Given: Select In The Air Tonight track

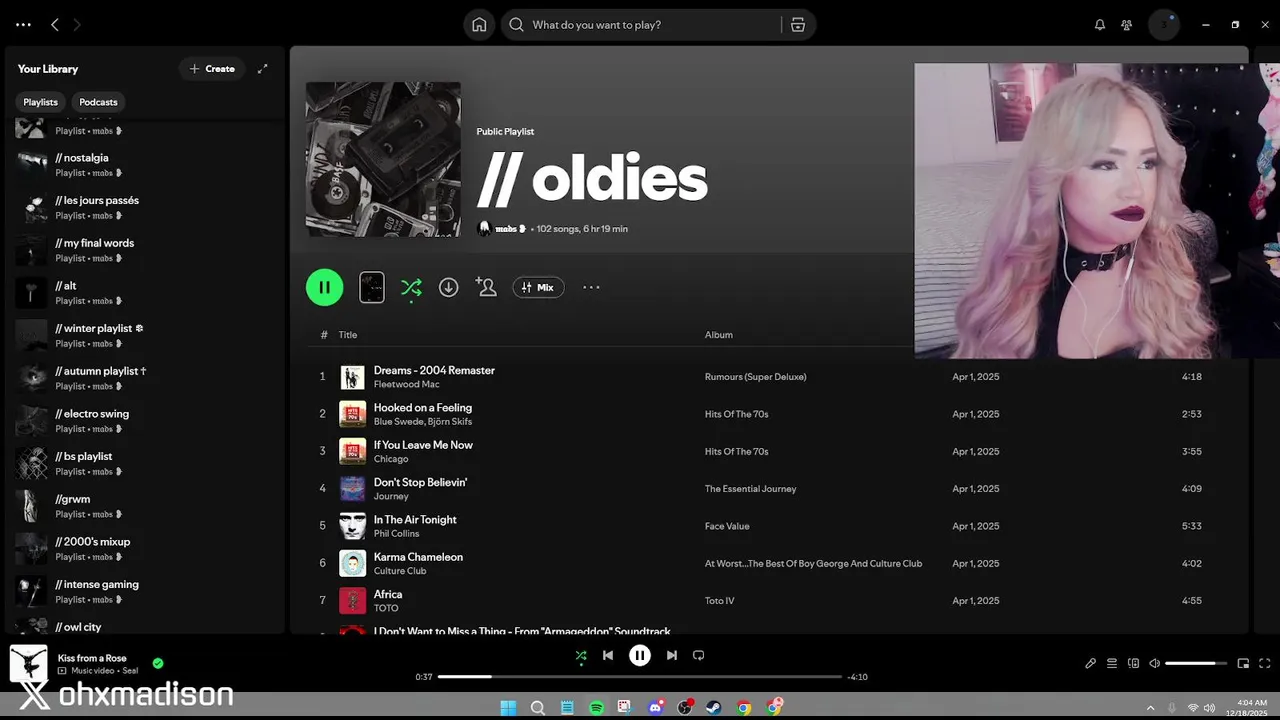Looking at the screenshot, I should tap(415, 519).
